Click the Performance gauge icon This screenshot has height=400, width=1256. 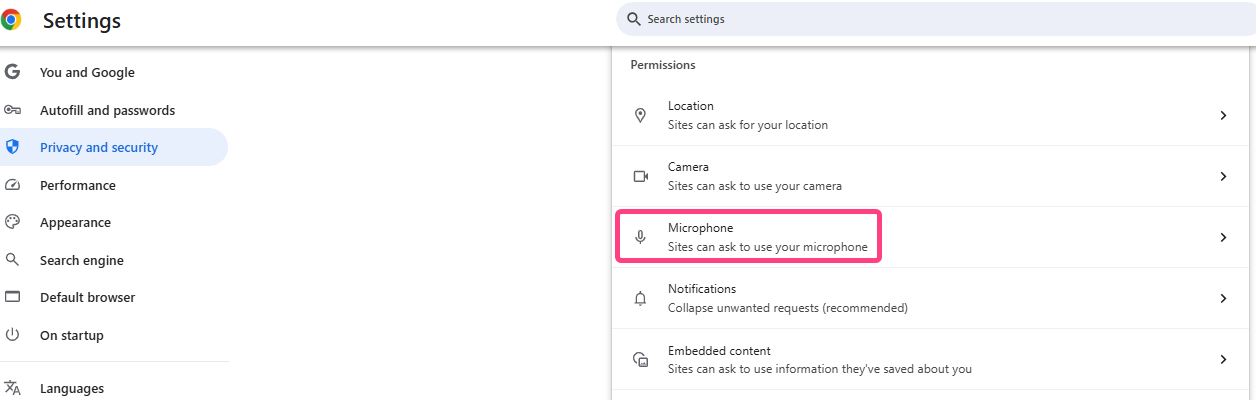click(13, 185)
